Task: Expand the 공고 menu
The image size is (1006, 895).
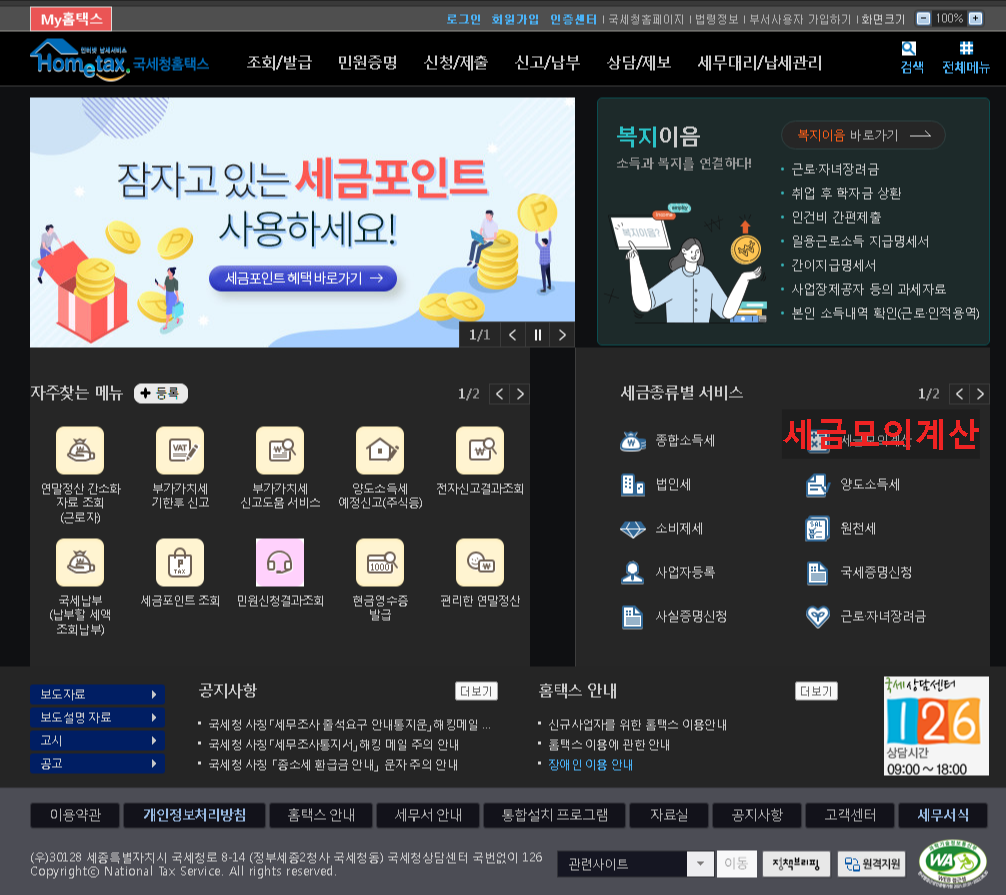Action: point(98,763)
